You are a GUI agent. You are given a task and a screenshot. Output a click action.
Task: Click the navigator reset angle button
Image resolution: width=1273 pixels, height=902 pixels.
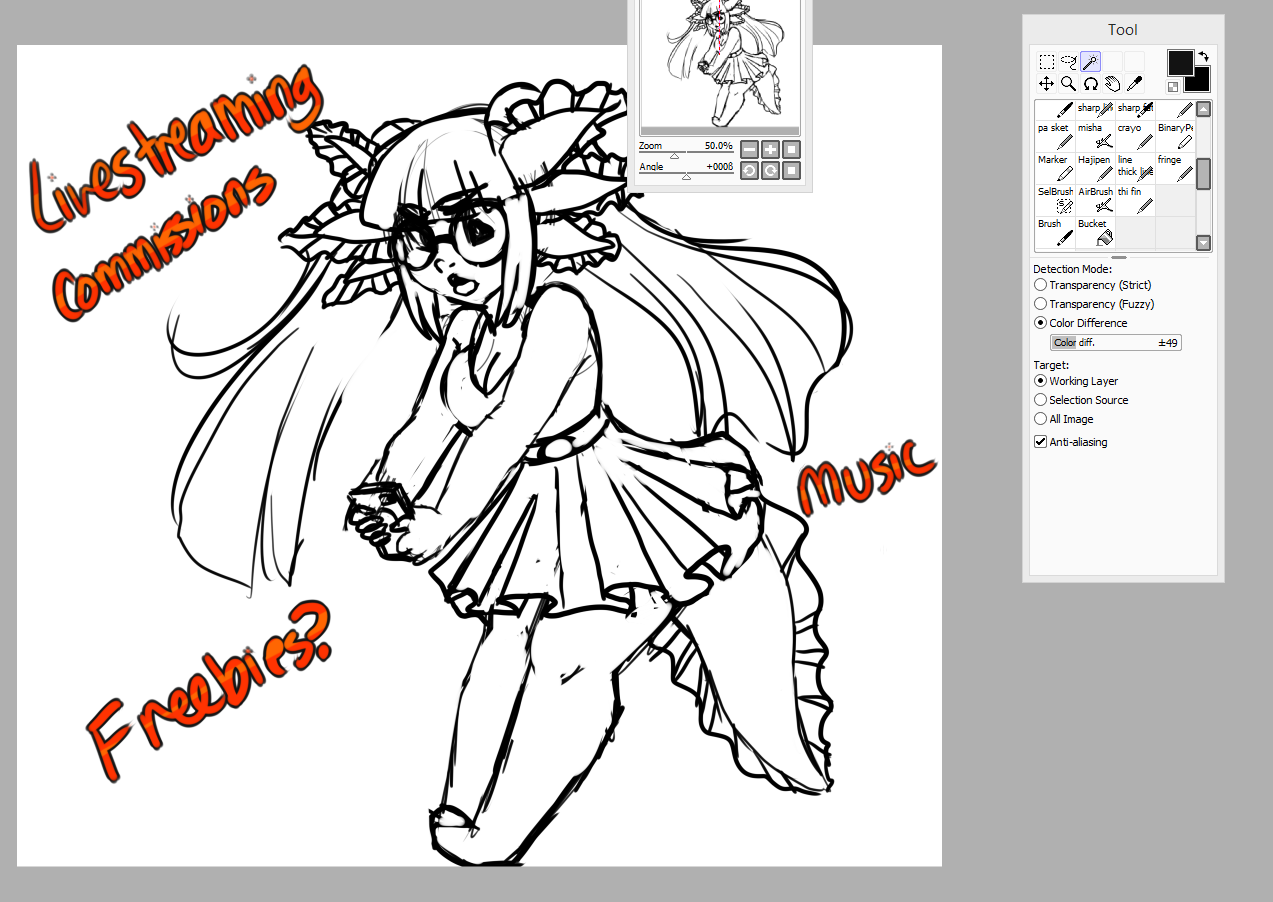tap(791, 170)
